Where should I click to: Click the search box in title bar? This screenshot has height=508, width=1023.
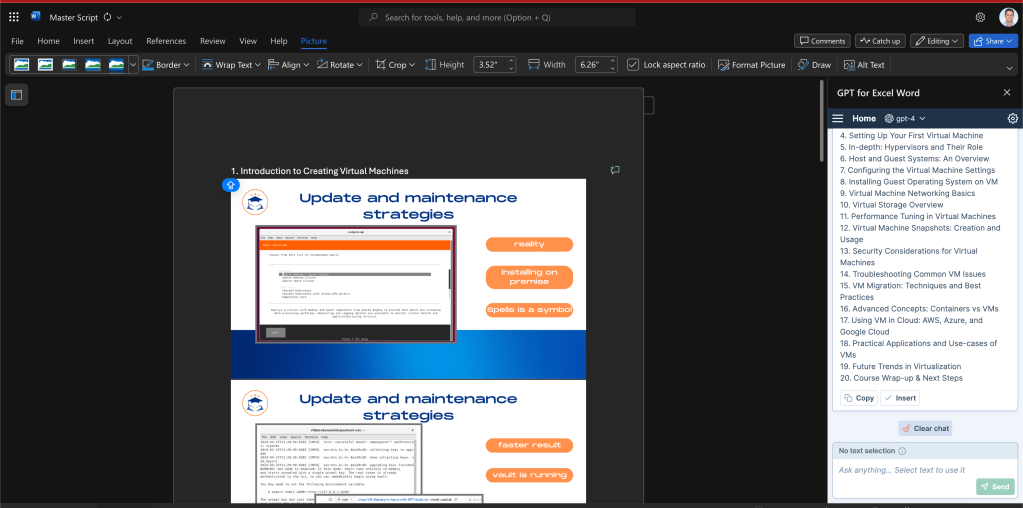(496, 18)
